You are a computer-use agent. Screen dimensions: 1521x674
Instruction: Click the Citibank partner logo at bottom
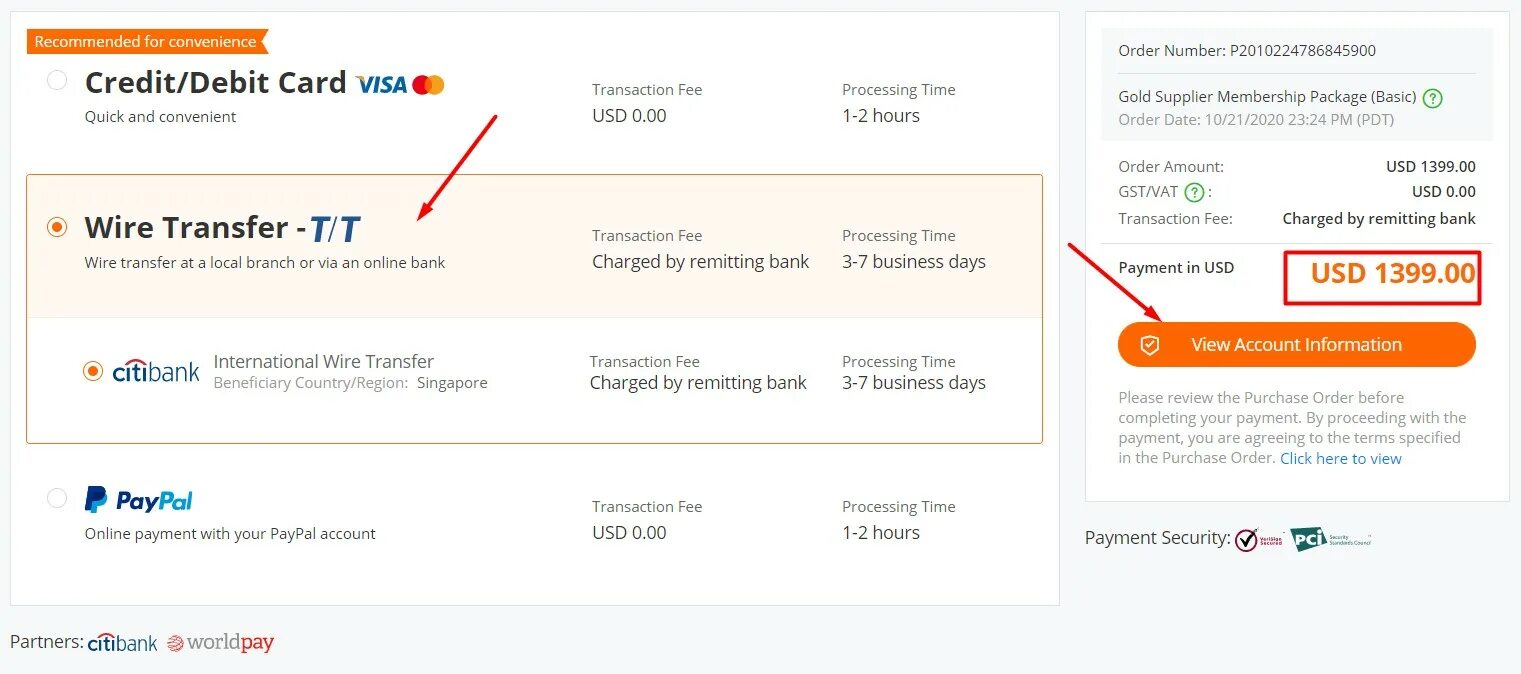click(x=122, y=643)
